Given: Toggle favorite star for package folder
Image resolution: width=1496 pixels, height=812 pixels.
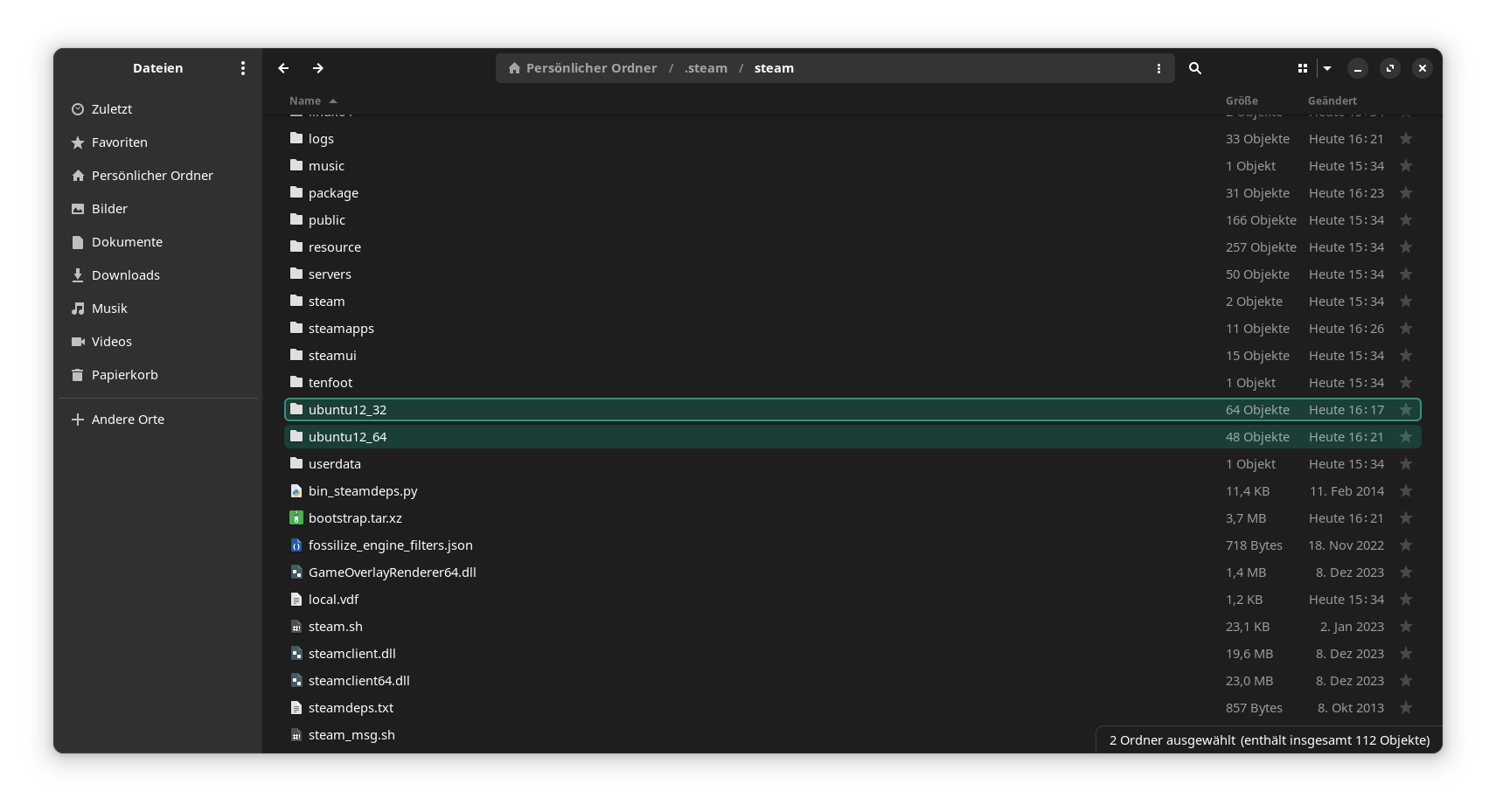Looking at the screenshot, I should 1406,193.
